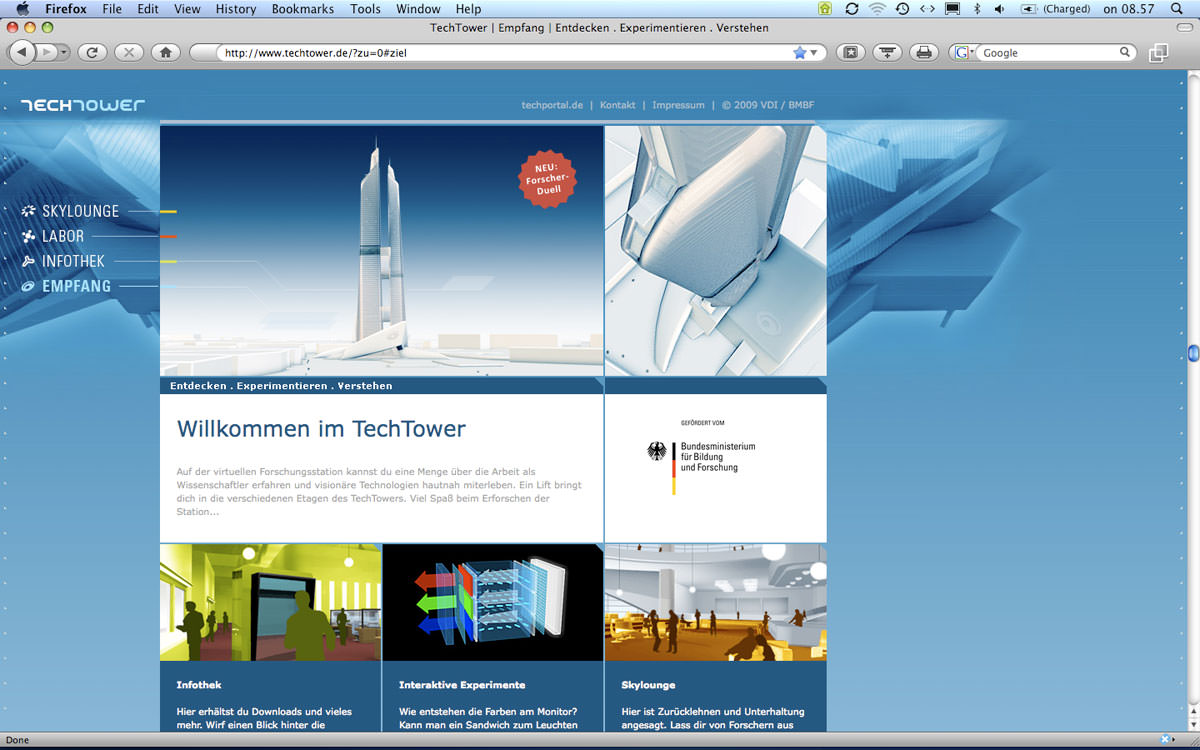Open the Firefox application menu
Viewport: 1200px width, 750px height.
coord(66,9)
